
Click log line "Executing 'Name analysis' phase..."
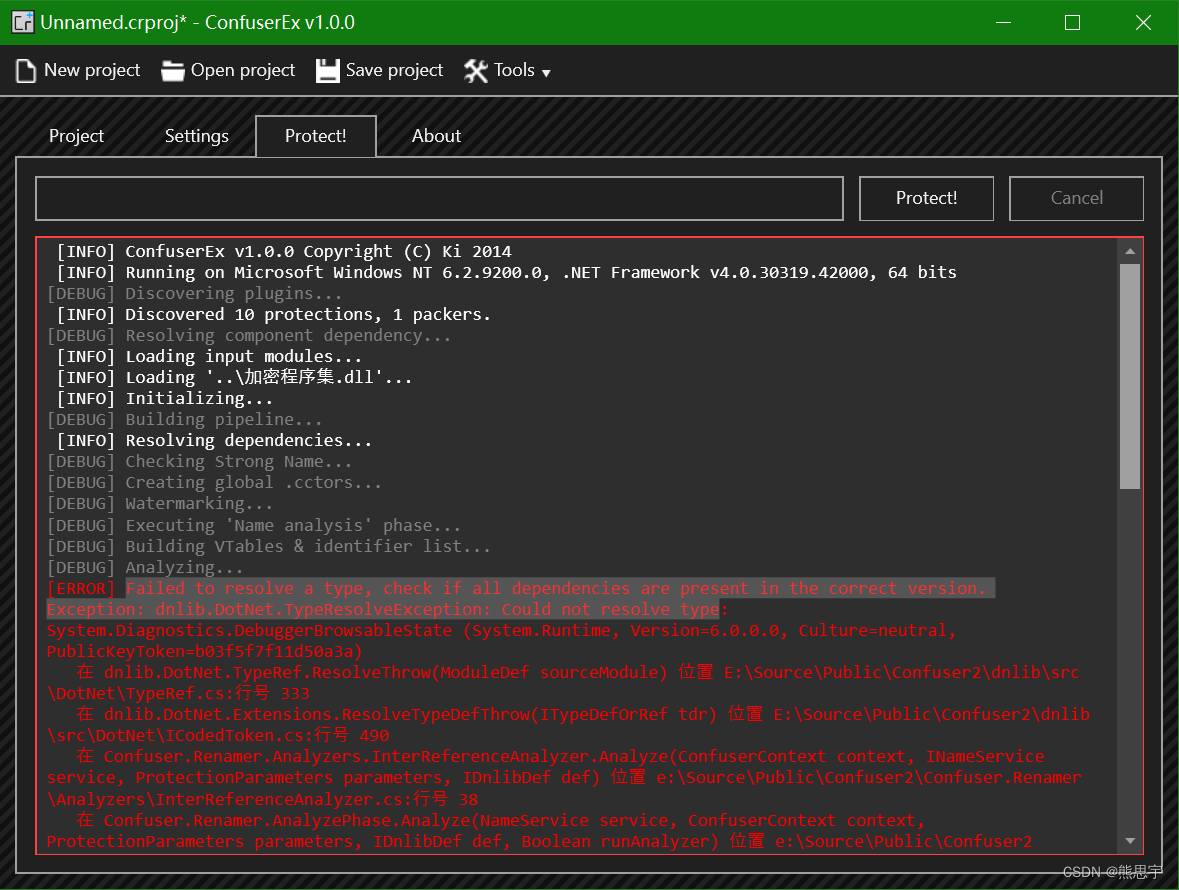[x=253, y=526]
